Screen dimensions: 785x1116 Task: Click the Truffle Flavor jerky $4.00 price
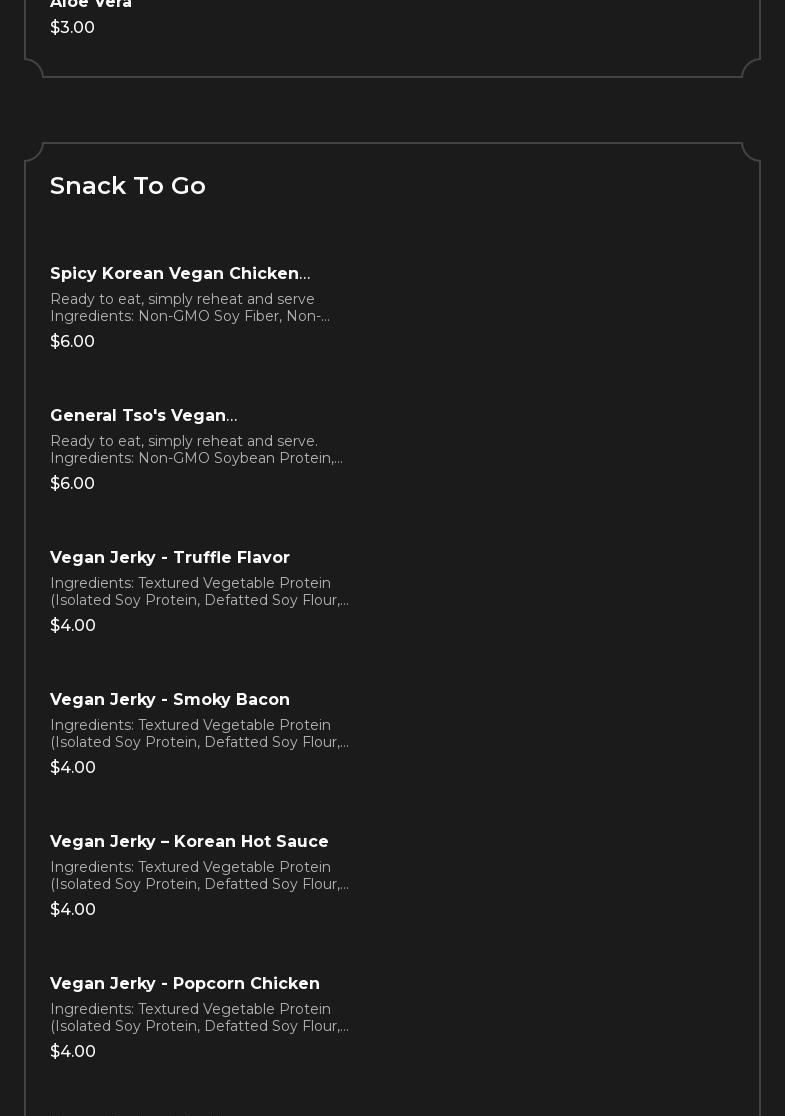[x=73, y=625]
